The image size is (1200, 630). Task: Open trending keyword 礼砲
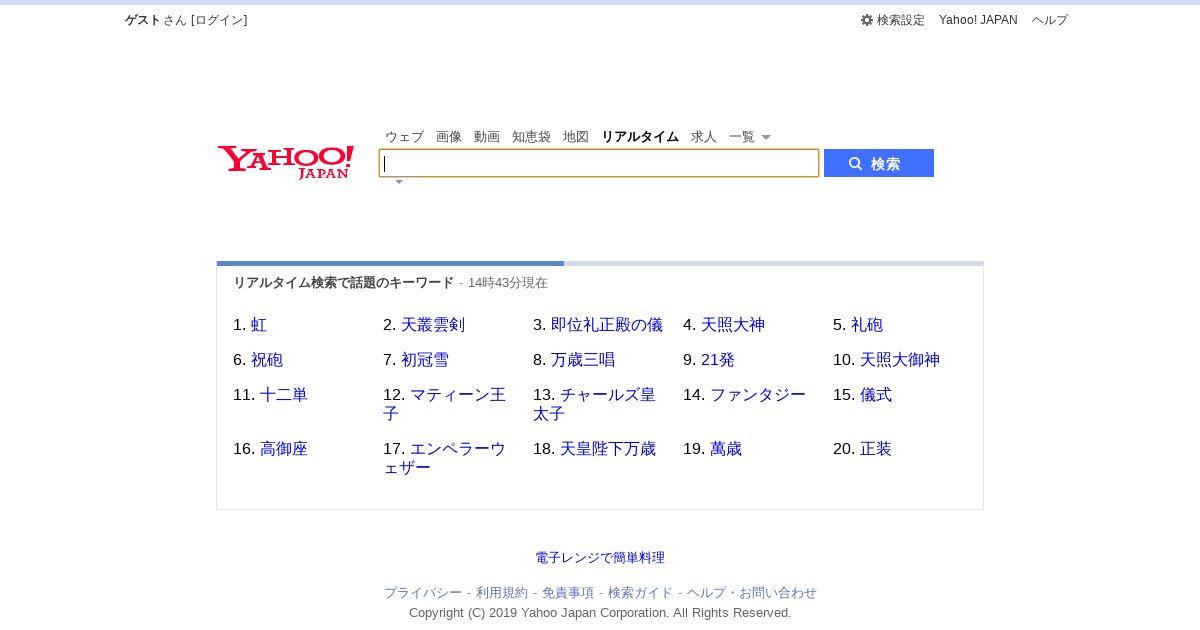tap(867, 325)
